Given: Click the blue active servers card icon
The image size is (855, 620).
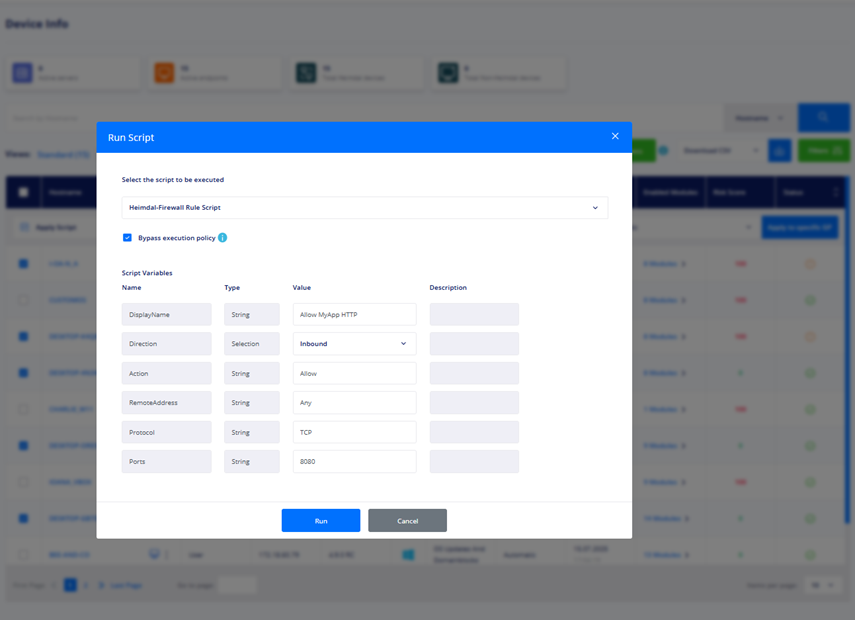Looking at the screenshot, I should 22,73.
